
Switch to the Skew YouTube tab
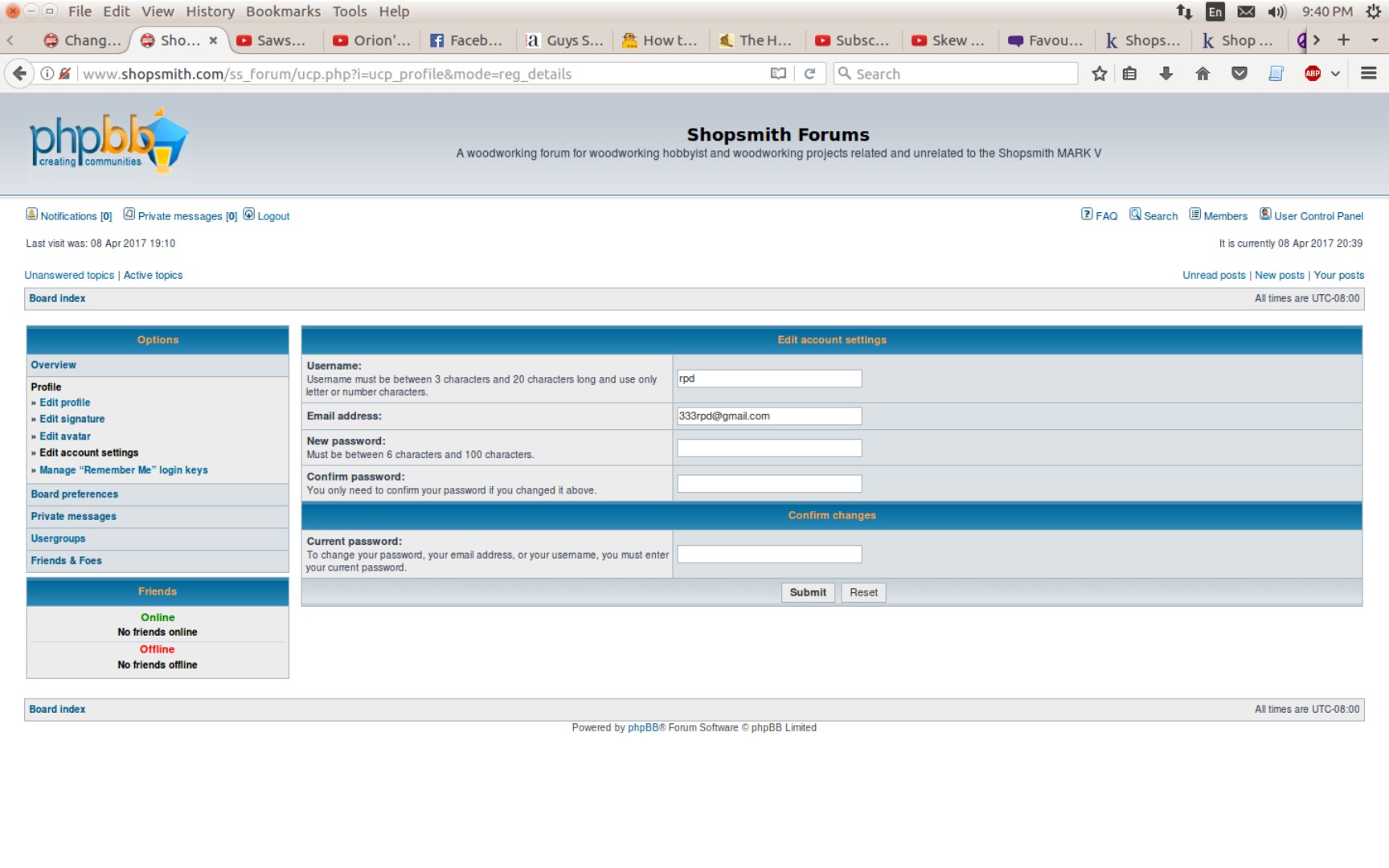(x=950, y=40)
